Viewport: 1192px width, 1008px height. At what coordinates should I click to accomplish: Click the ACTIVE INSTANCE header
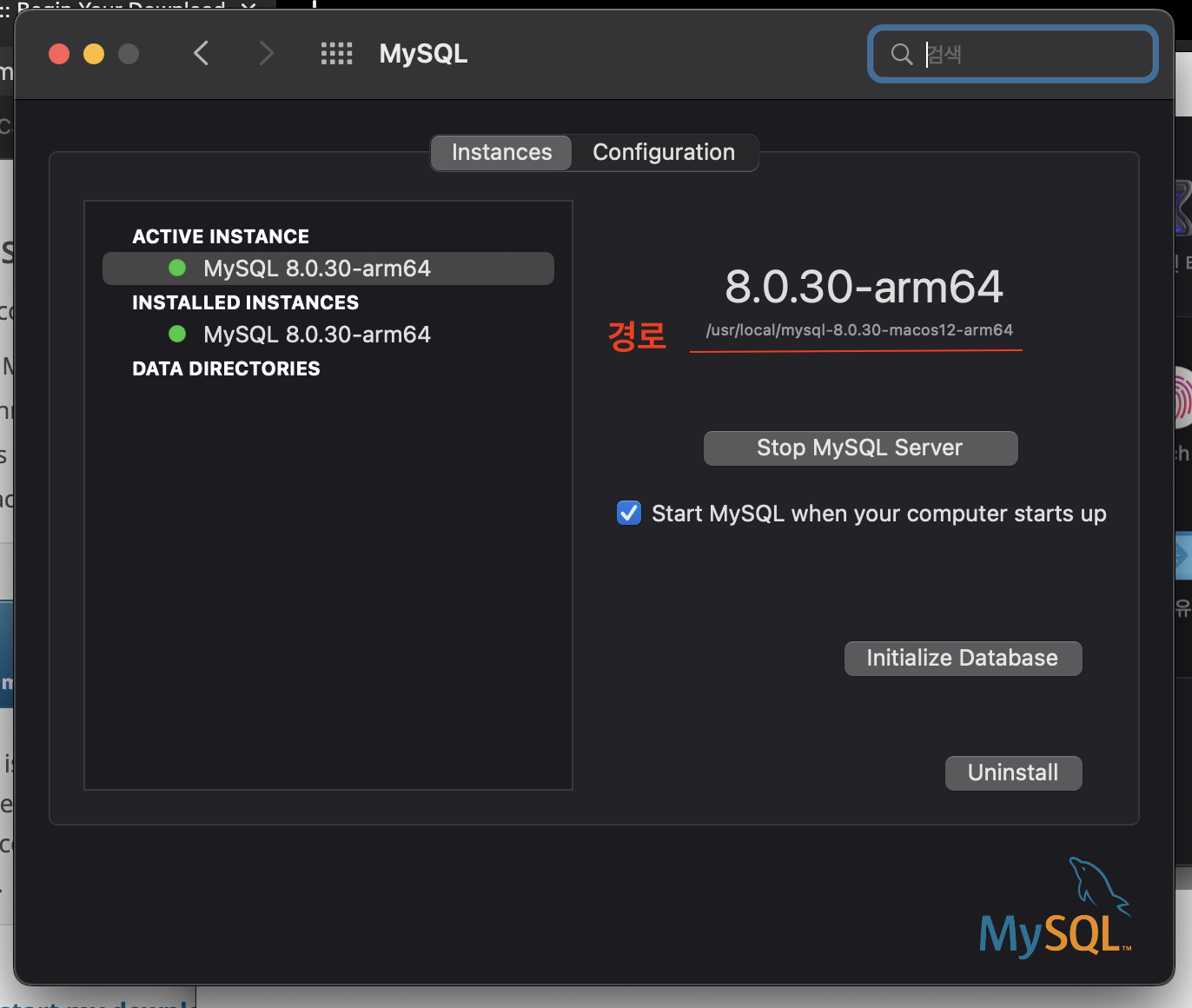(221, 237)
